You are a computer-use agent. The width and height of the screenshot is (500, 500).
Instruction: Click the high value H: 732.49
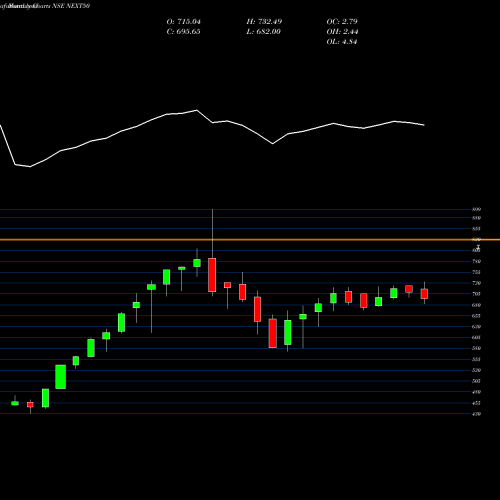[x=264, y=22]
